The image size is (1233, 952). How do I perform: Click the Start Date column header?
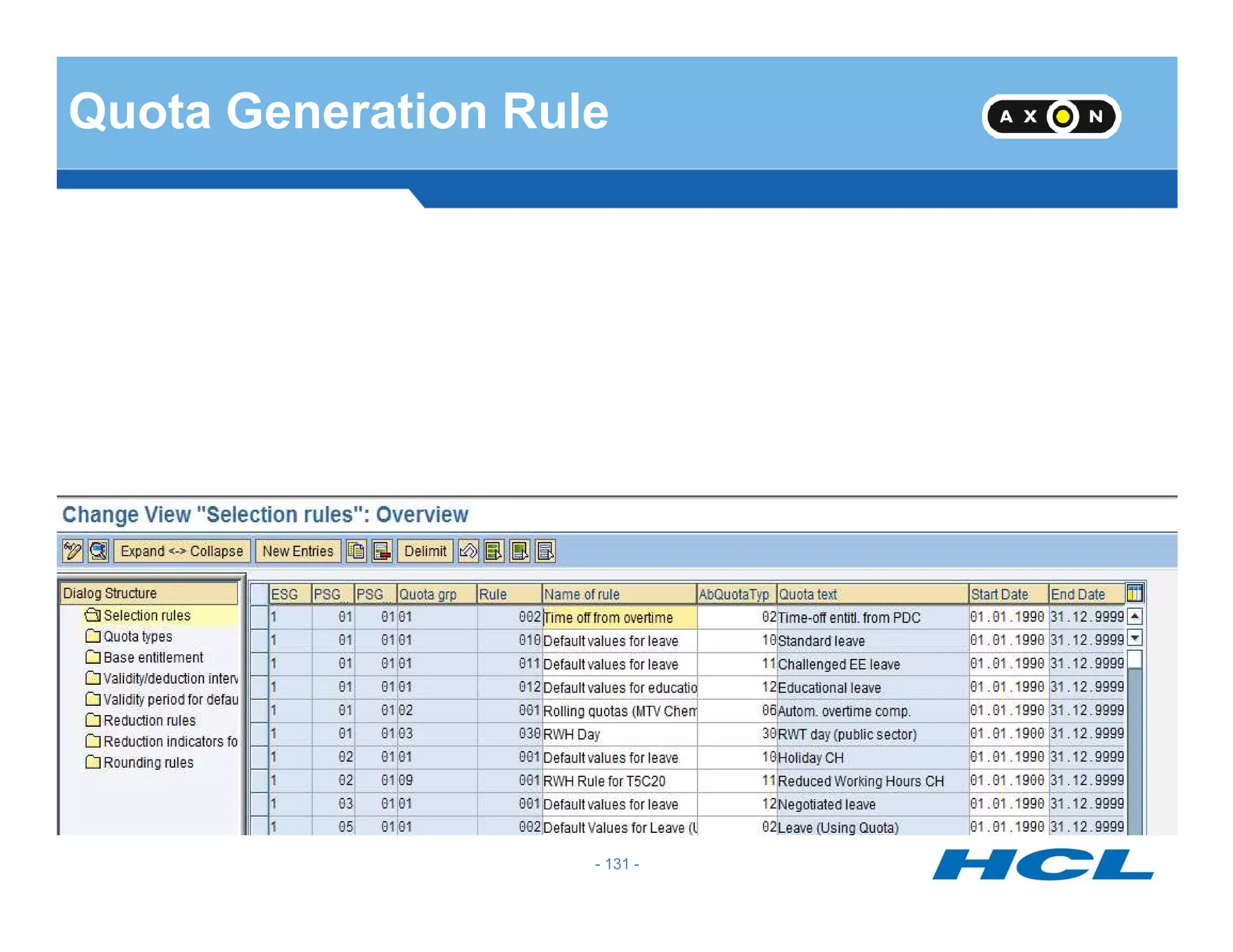[1008, 594]
